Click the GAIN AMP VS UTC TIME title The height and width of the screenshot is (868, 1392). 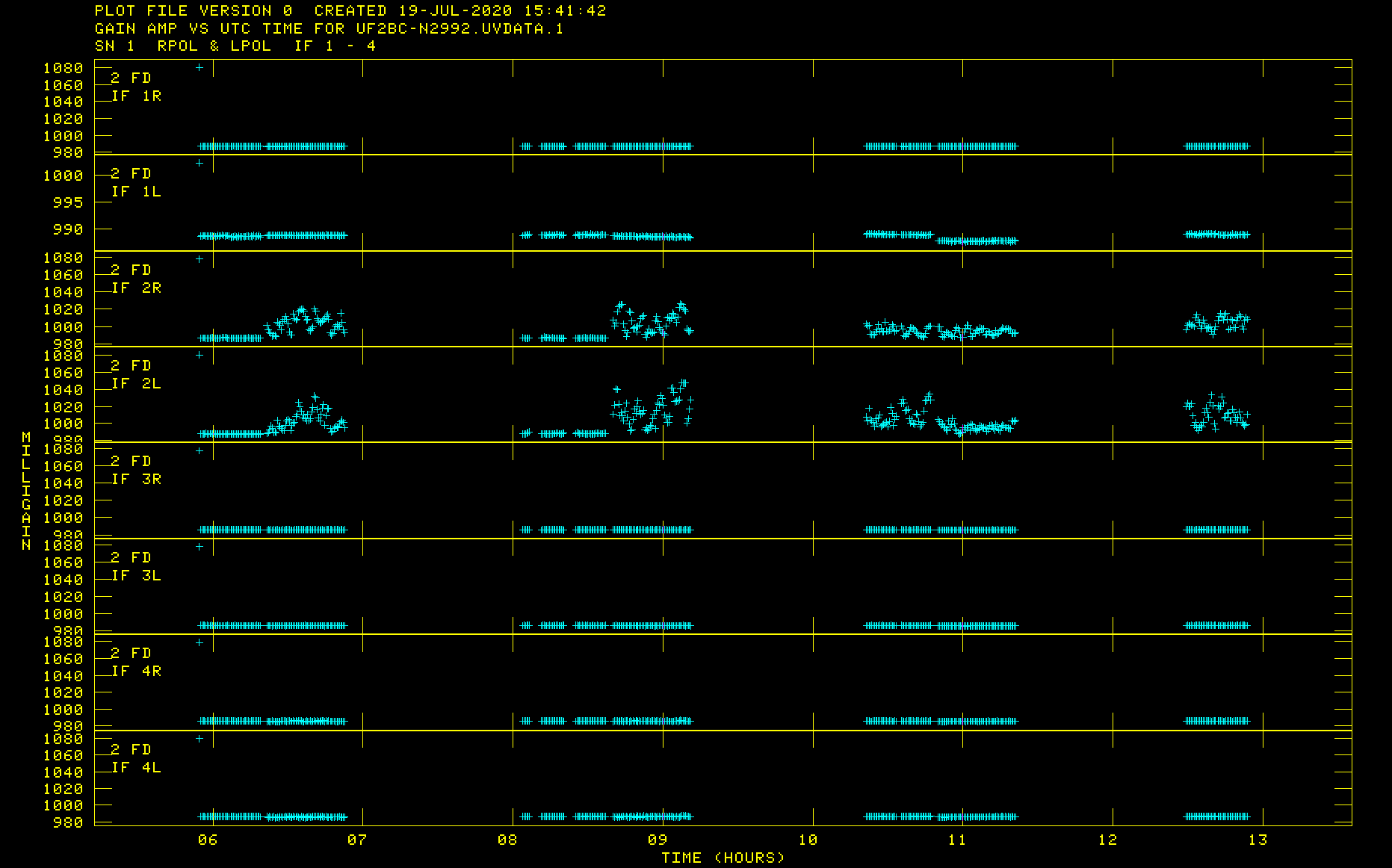329,29
